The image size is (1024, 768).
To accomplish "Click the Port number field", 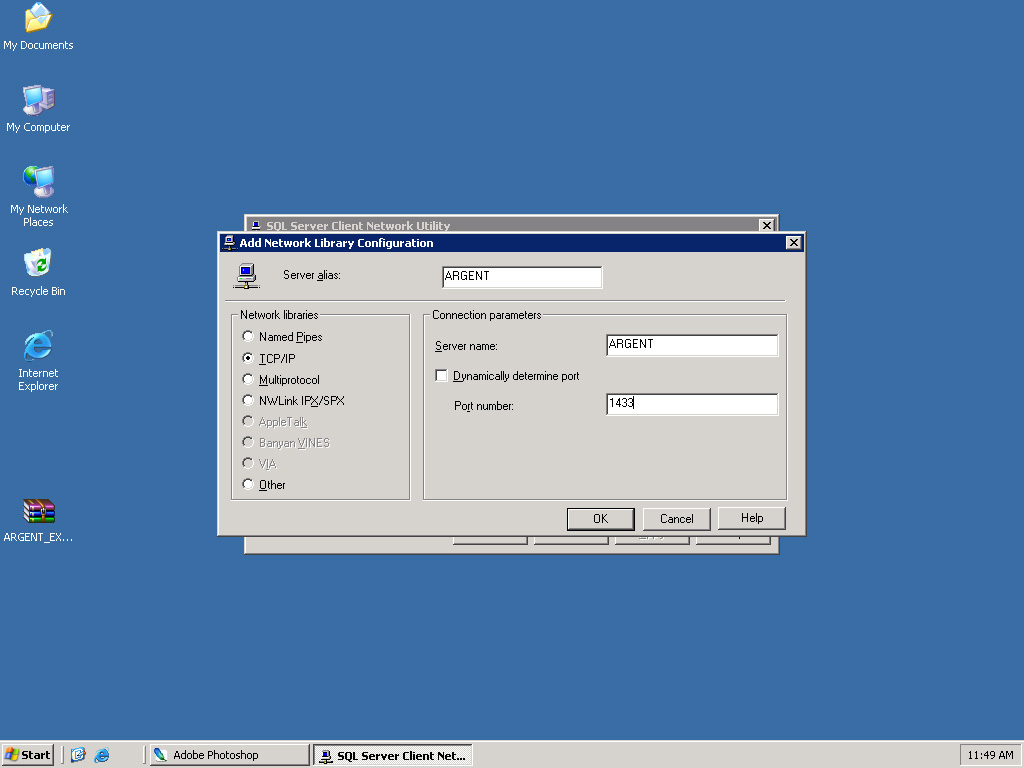I will click(x=691, y=404).
